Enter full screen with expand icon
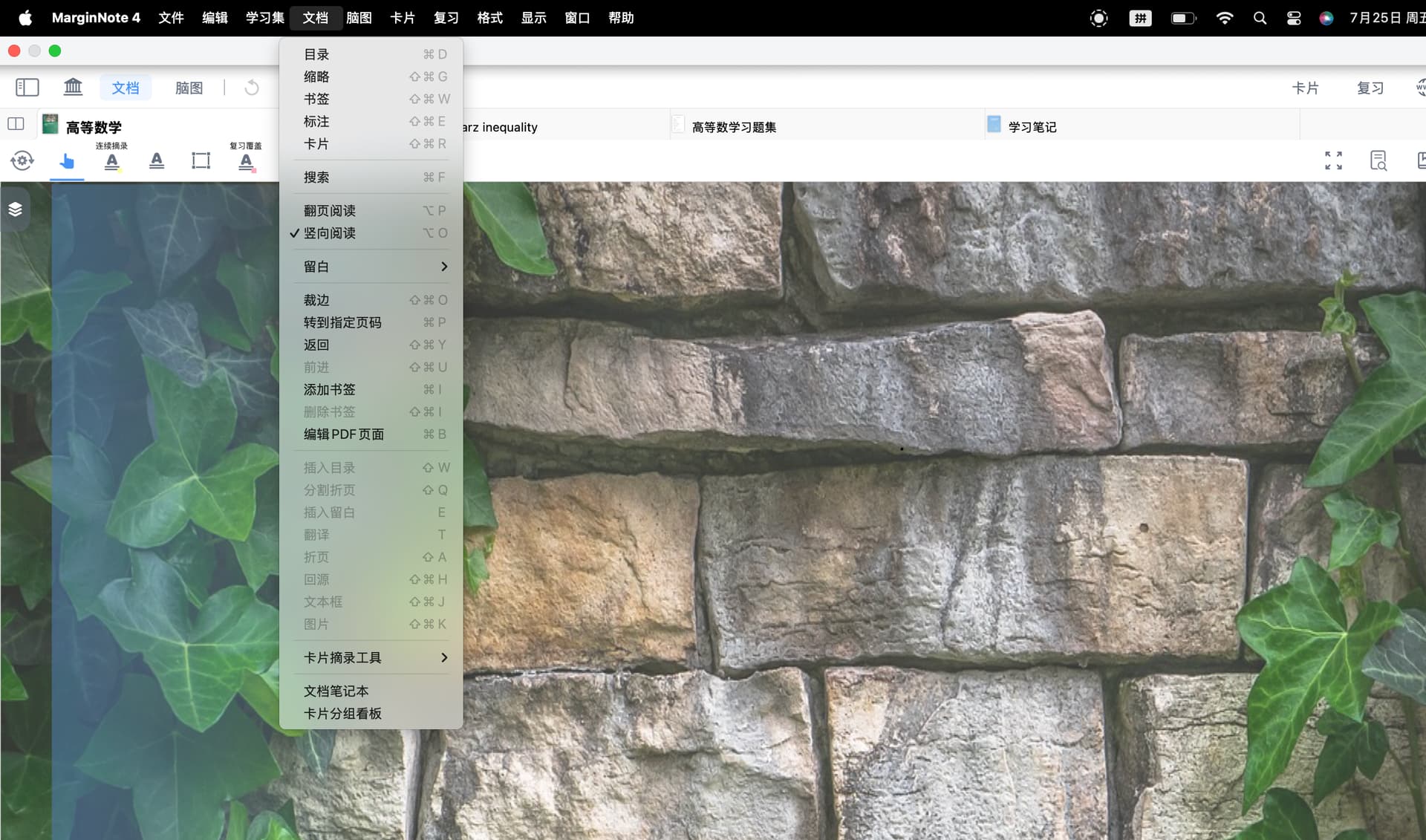This screenshot has height=840, width=1426. [x=1333, y=160]
